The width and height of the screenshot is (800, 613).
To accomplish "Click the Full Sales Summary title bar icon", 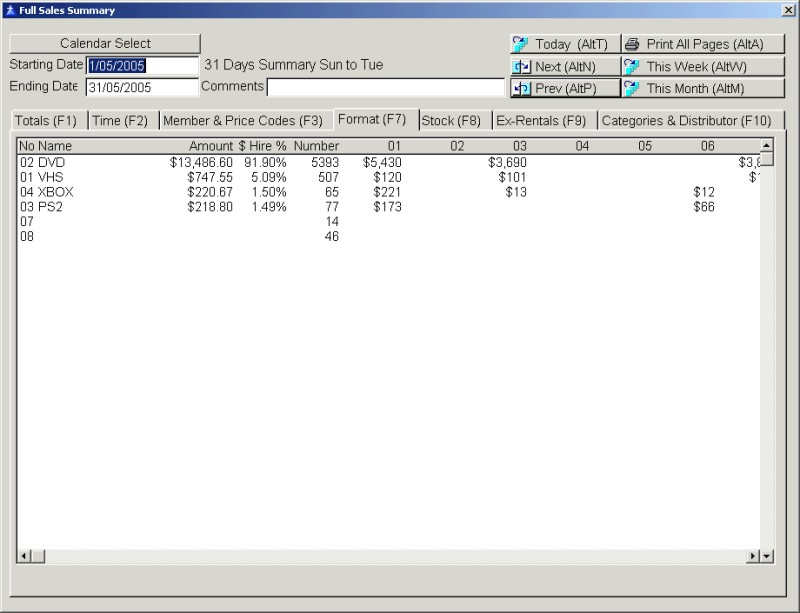I will [x=9, y=10].
